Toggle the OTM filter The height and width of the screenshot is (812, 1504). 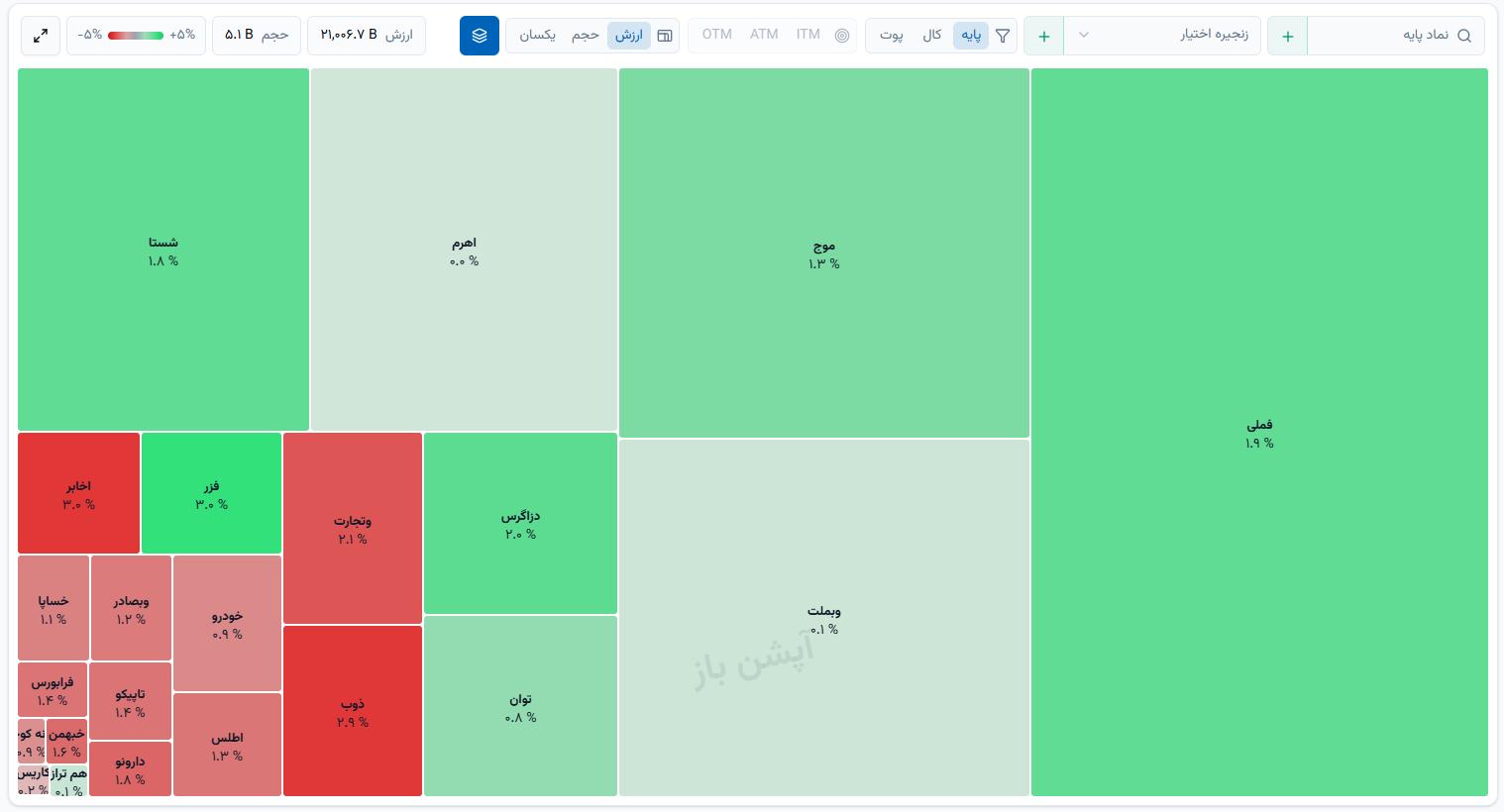(x=717, y=35)
